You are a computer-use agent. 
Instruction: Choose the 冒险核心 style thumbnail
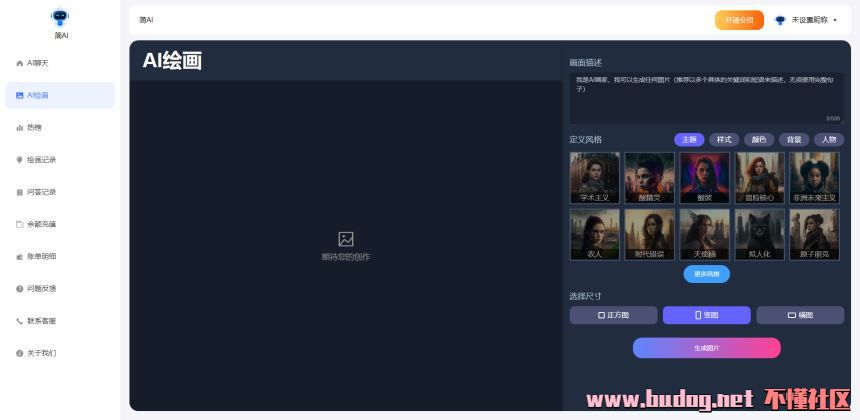pyautogui.click(x=760, y=178)
